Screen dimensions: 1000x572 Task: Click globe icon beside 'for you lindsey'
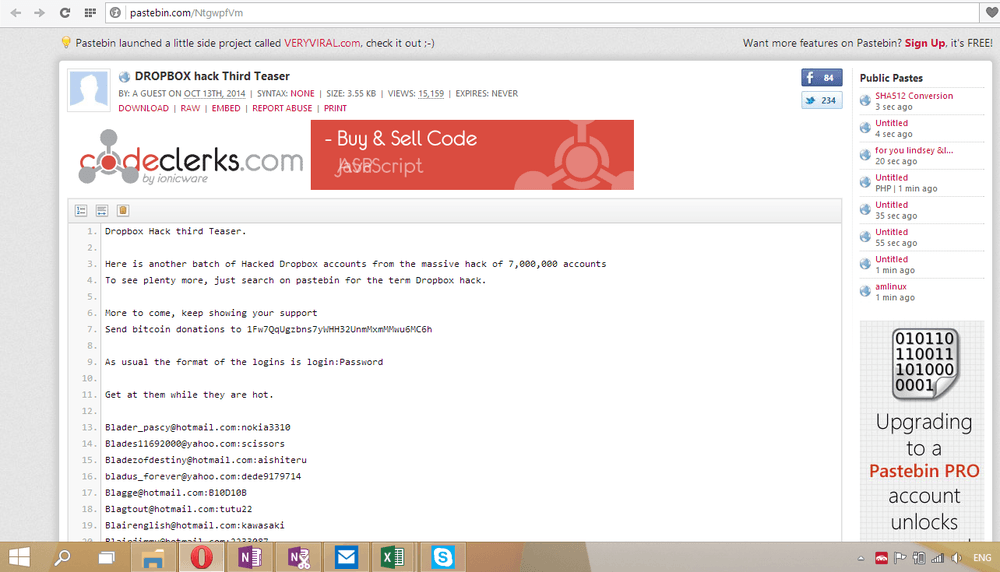(865, 155)
